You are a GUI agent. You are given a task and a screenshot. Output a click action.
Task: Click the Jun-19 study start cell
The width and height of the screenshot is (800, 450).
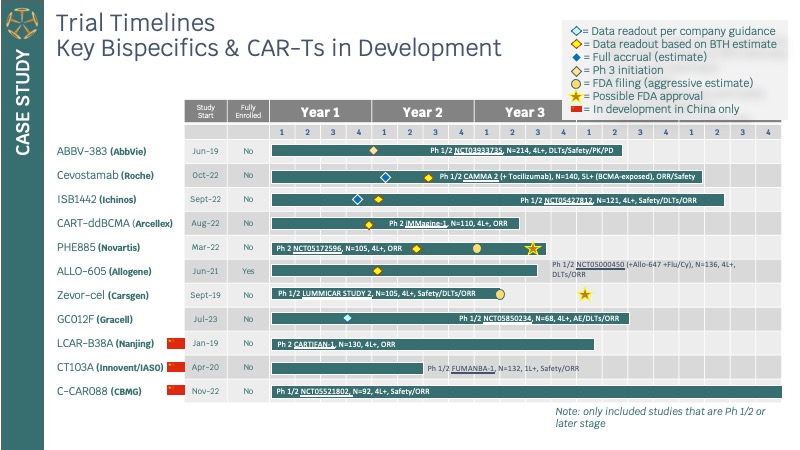206,151
